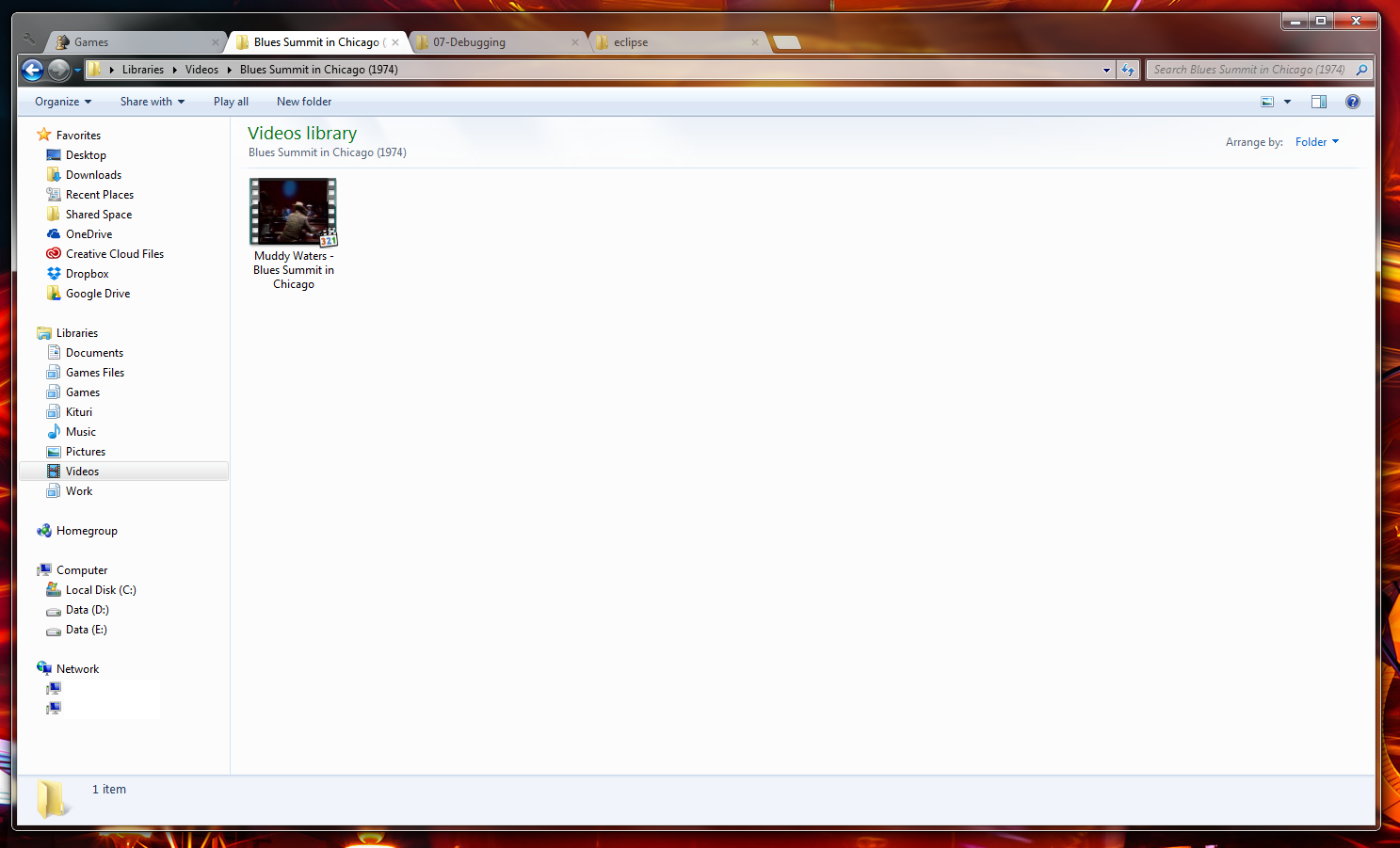1400x848 pixels.
Task: Open Creative Cloud Files
Action: coord(115,254)
